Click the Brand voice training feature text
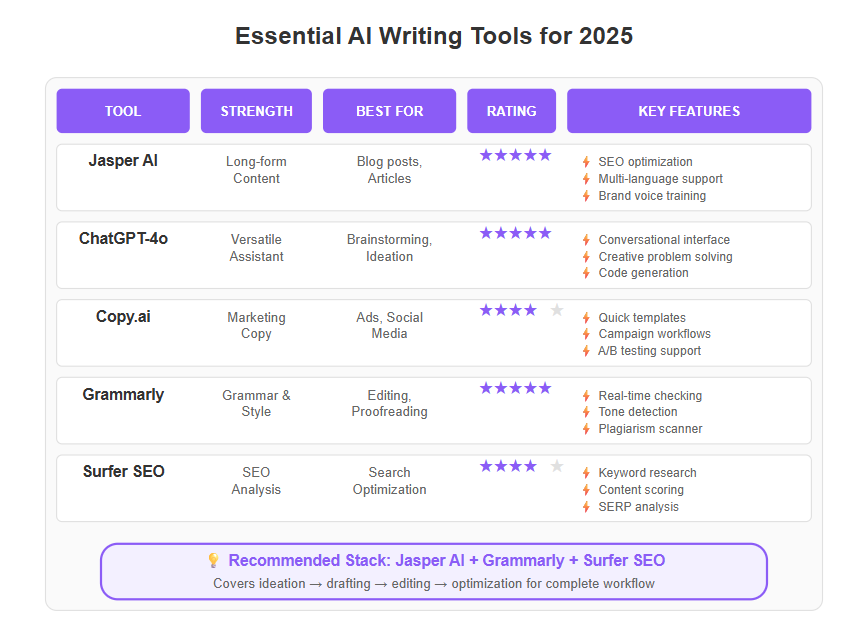The image size is (867, 642). tap(652, 196)
